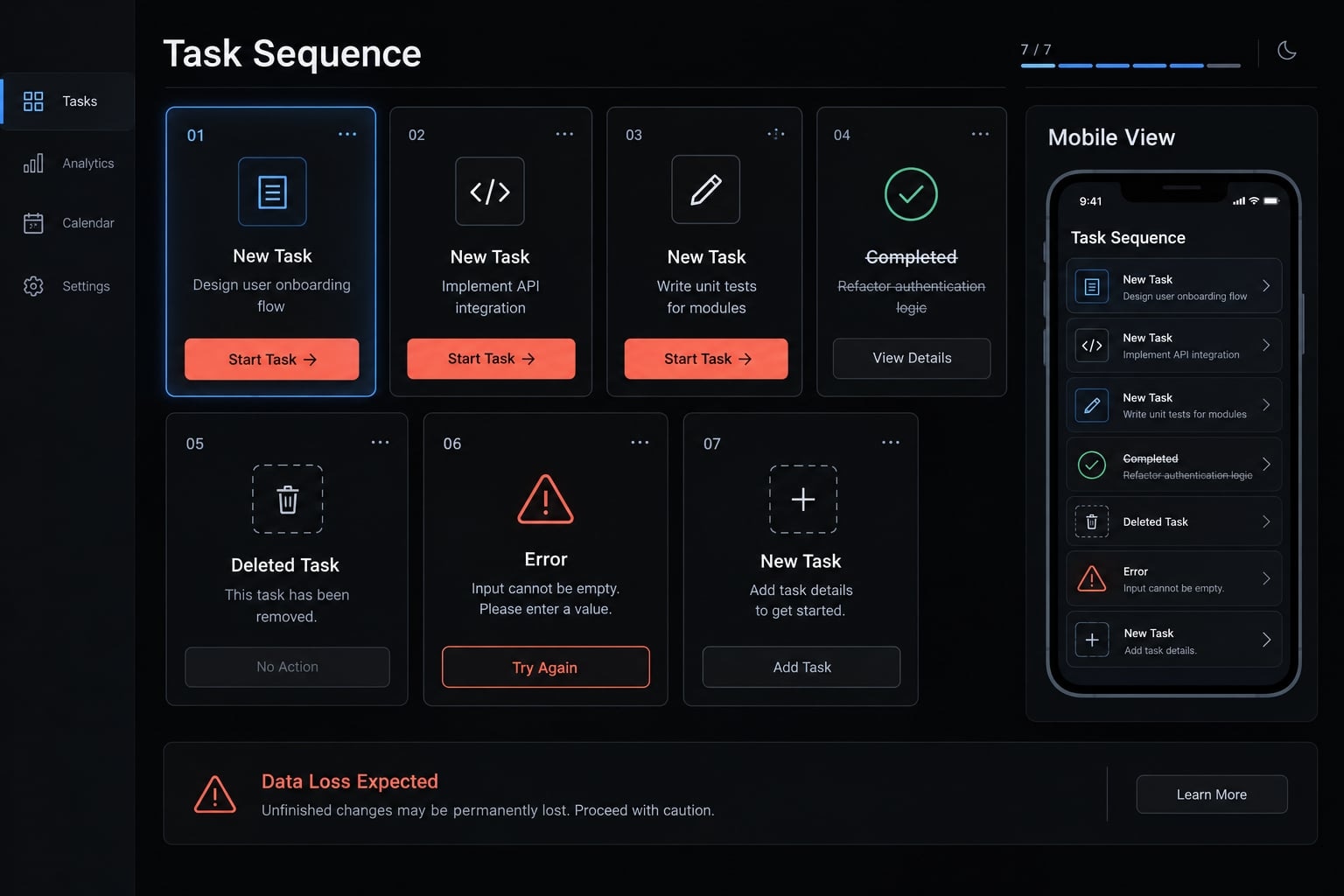Open the Tasks sidebar item
Viewport: 1344px width, 896px height.
pyautogui.click(x=67, y=101)
